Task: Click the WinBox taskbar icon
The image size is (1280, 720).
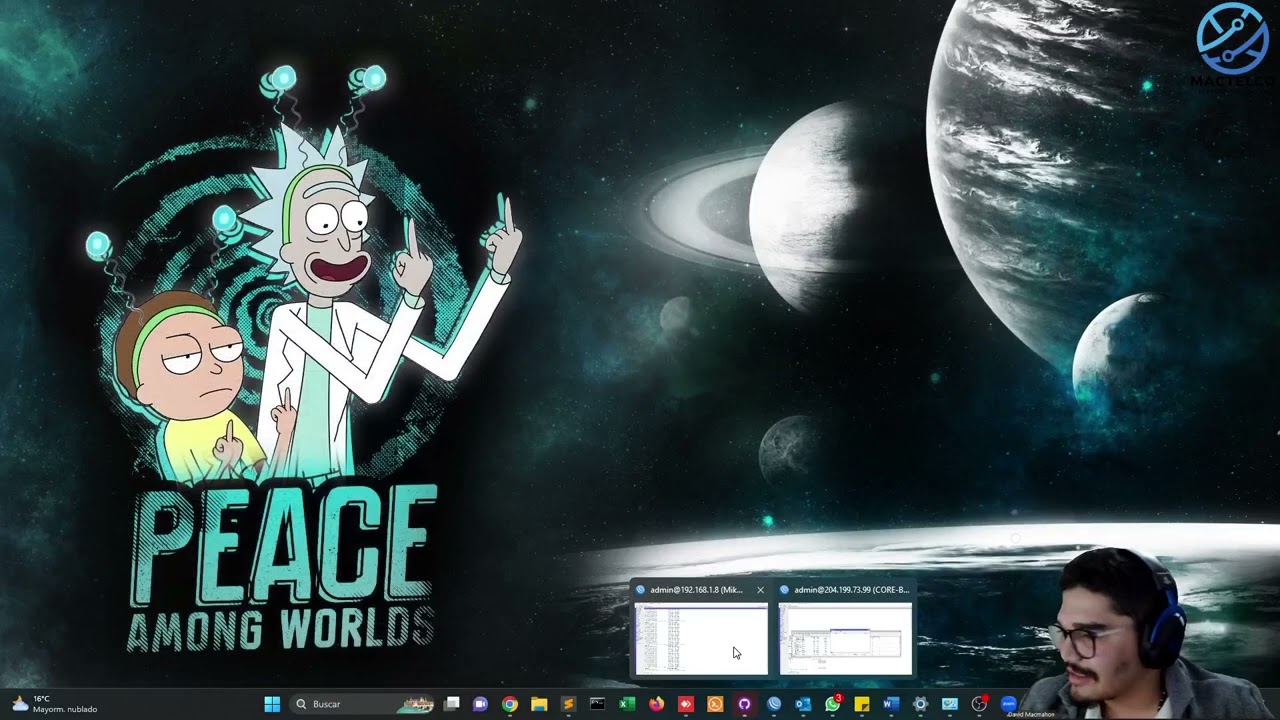Action: point(773,704)
